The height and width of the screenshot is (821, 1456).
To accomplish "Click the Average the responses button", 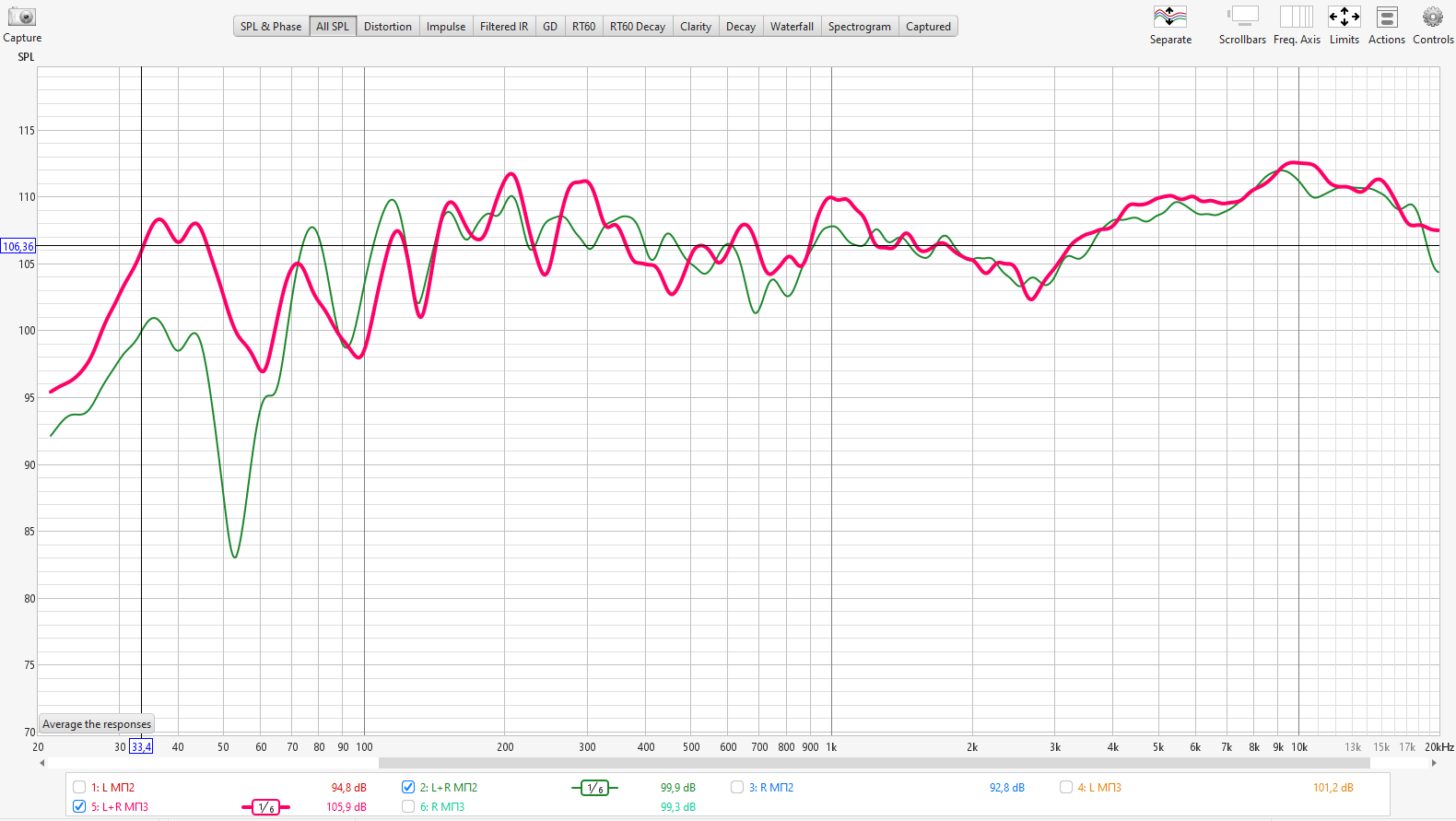I will tap(97, 724).
